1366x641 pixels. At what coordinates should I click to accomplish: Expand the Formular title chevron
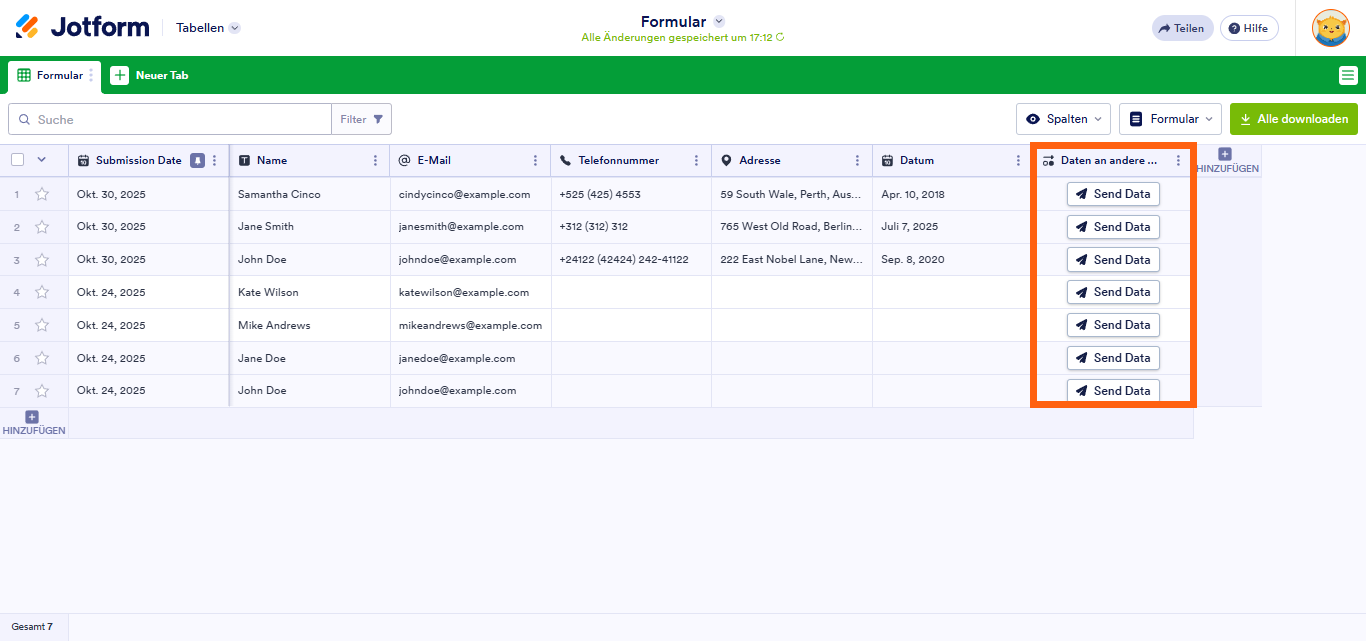(719, 21)
